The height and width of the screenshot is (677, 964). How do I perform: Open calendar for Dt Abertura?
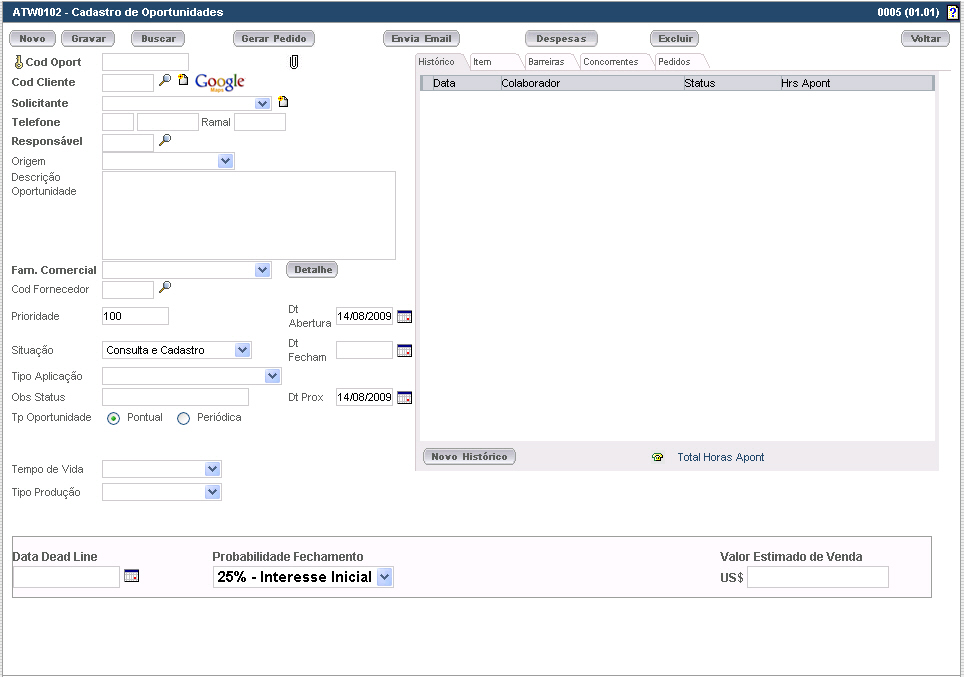[x=404, y=316]
